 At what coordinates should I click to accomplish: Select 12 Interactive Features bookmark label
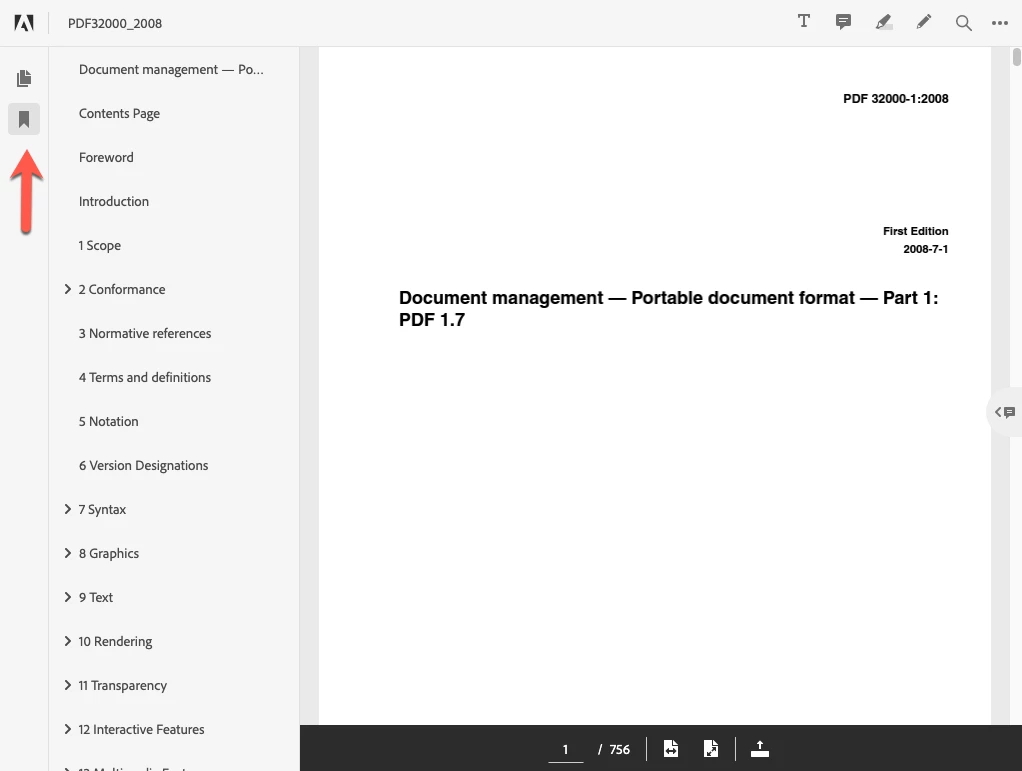(x=141, y=729)
